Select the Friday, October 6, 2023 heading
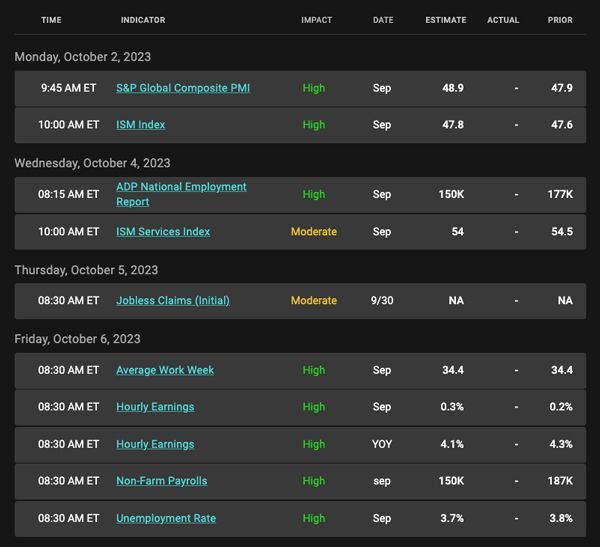This screenshot has height=547, width=600. [x=77, y=339]
